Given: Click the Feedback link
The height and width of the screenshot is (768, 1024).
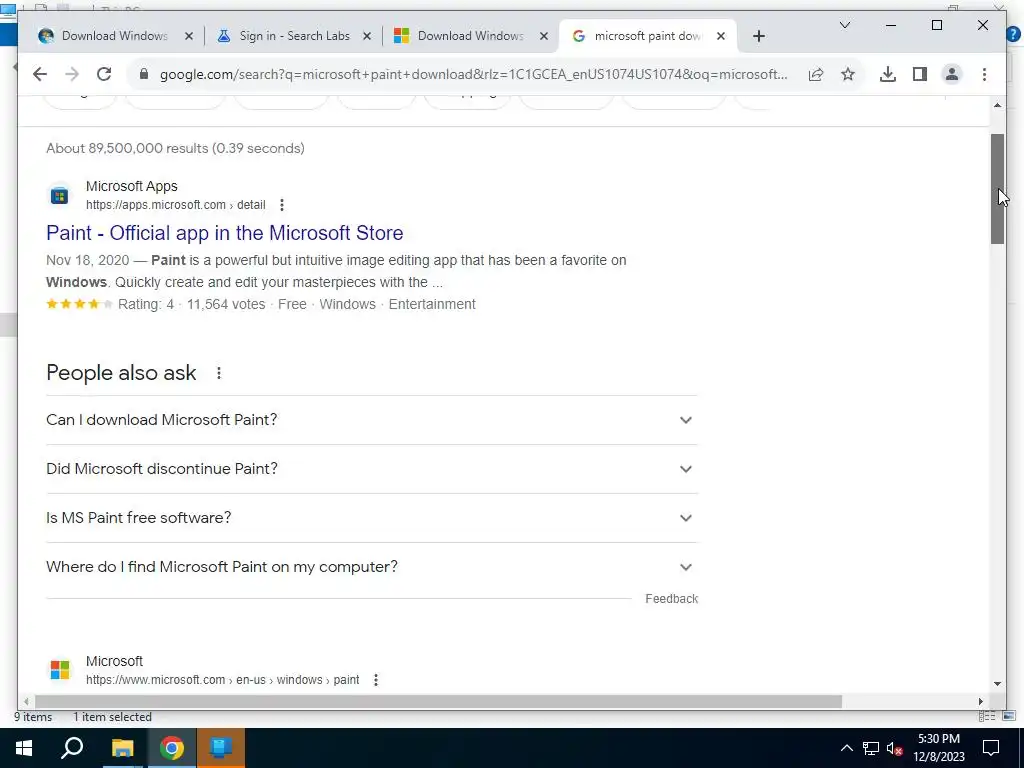Looking at the screenshot, I should 671,599.
